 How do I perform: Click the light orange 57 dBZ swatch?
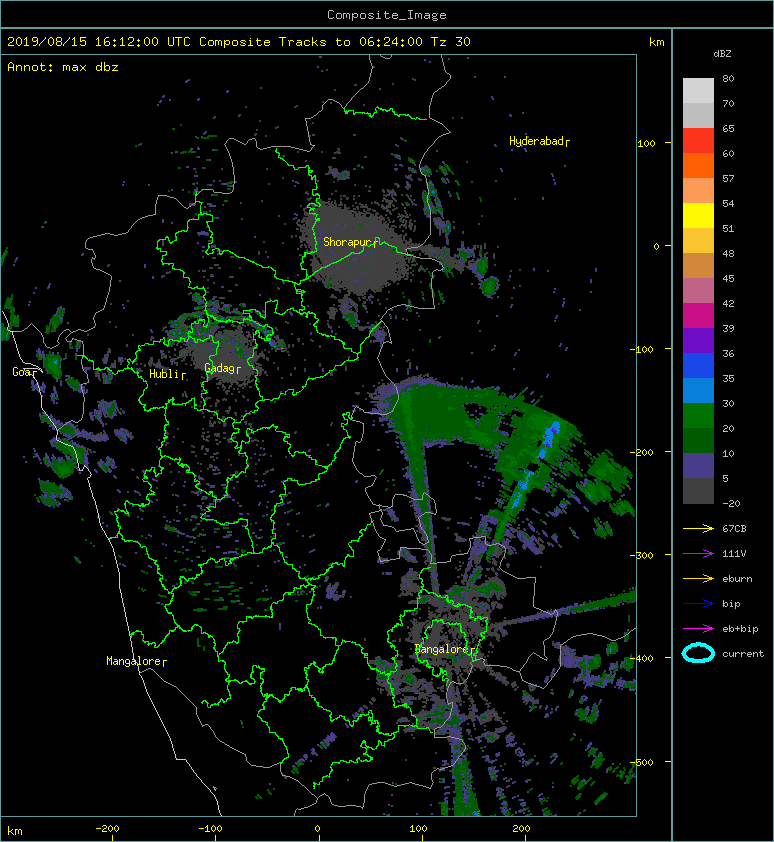pyautogui.click(x=698, y=190)
